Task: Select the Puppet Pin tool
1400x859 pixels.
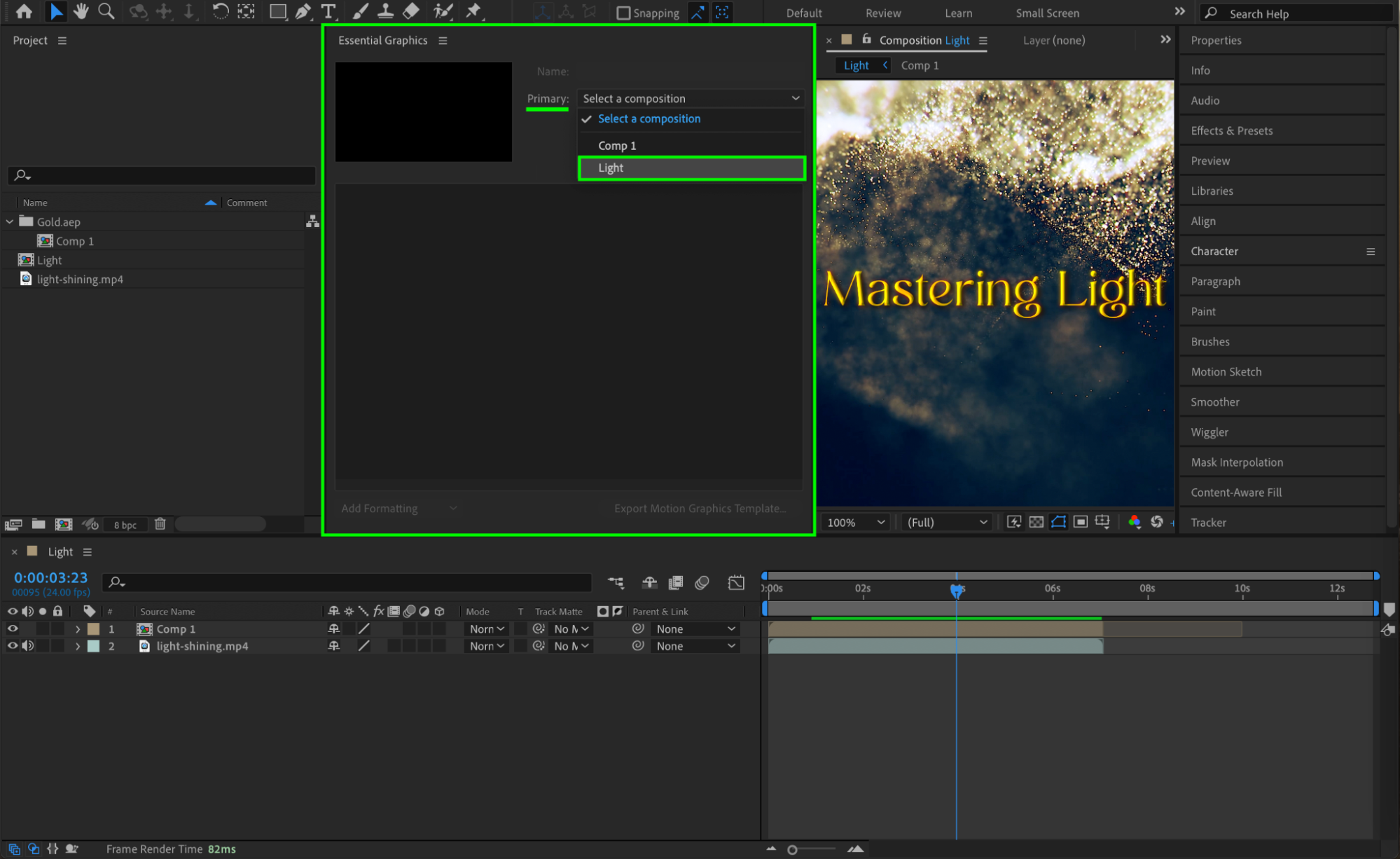Action: 473,11
